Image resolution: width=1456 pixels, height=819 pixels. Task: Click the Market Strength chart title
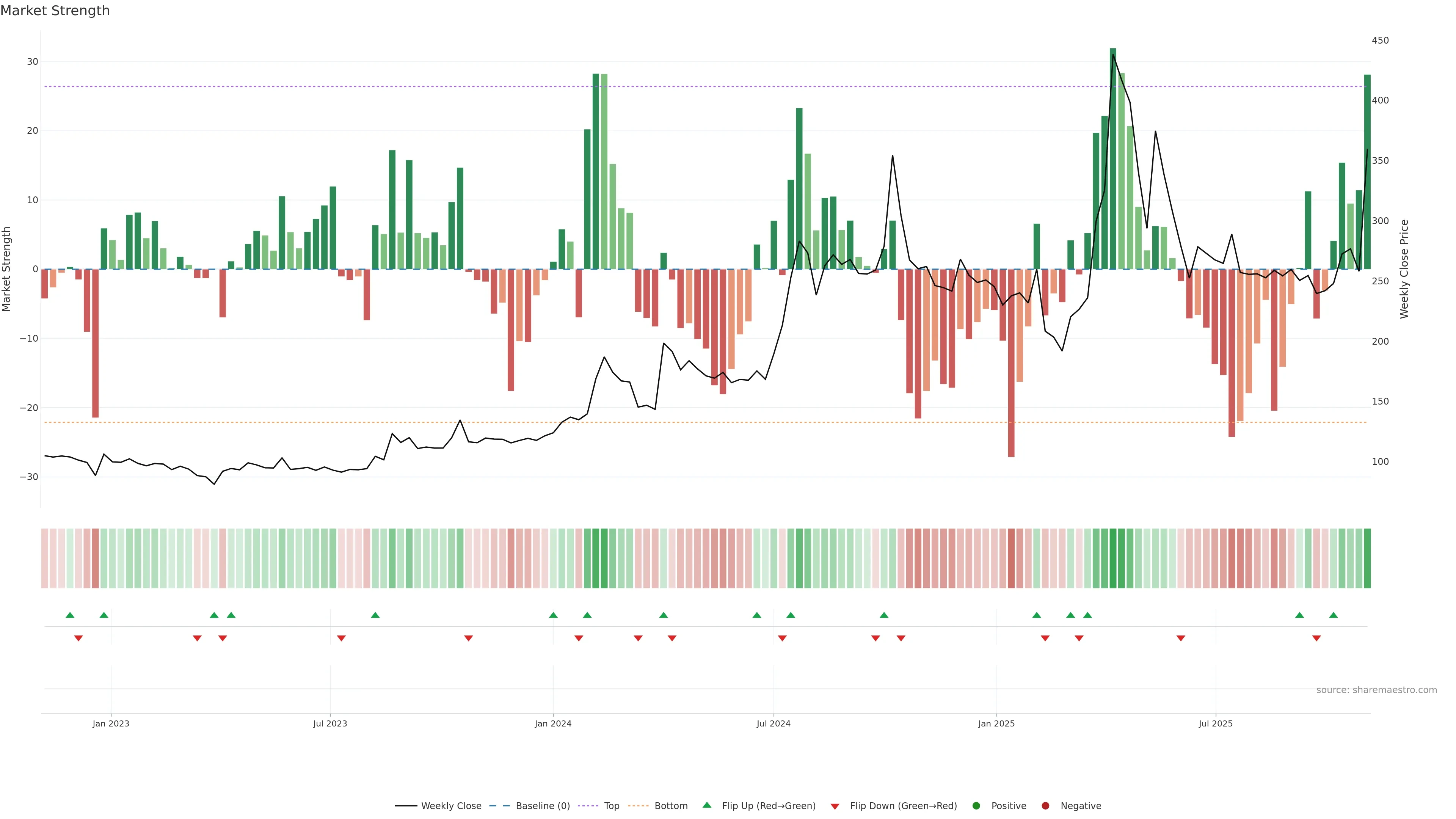click(55, 11)
